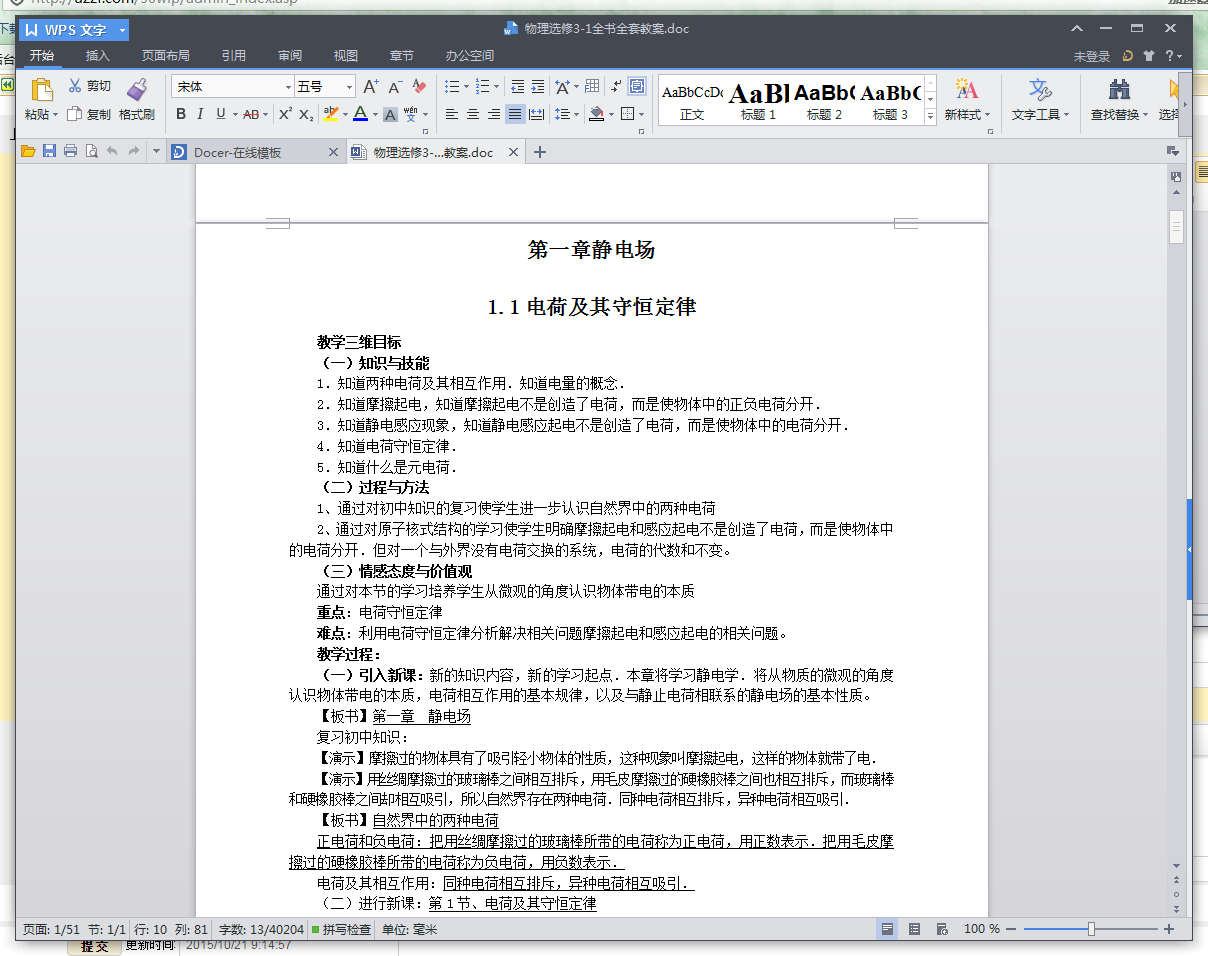The width and height of the screenshot is (1208, 956).
Task: Center align text
Action: [473, 115]
